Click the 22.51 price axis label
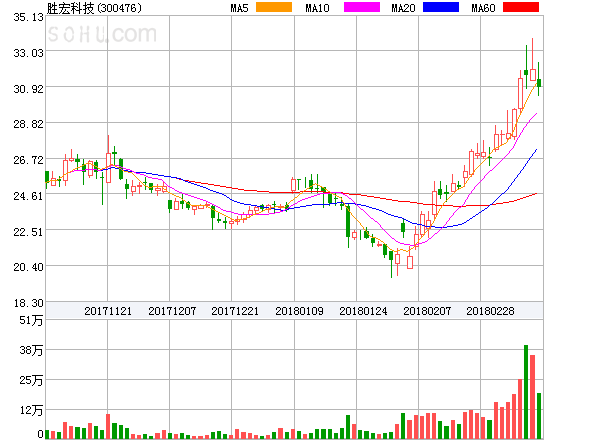Viewport: 600px width, 440px height. tap(28, 232)
